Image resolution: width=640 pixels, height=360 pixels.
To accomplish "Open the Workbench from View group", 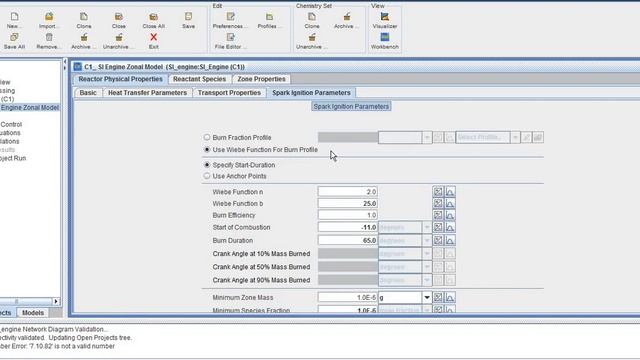I will tap(384, 41).
